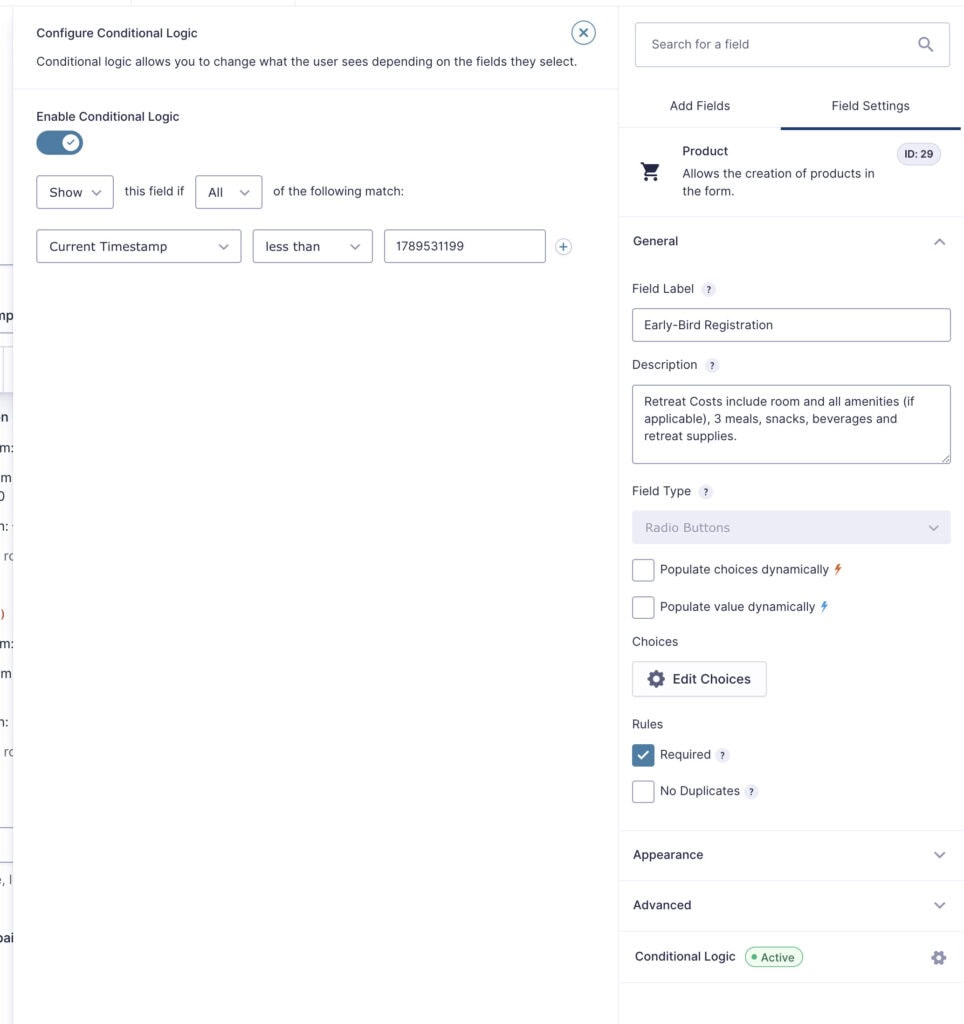The width and height of the screenshot is (964, 1024).
Task: Expand the Appearance section
Action: tap(790, 855)
